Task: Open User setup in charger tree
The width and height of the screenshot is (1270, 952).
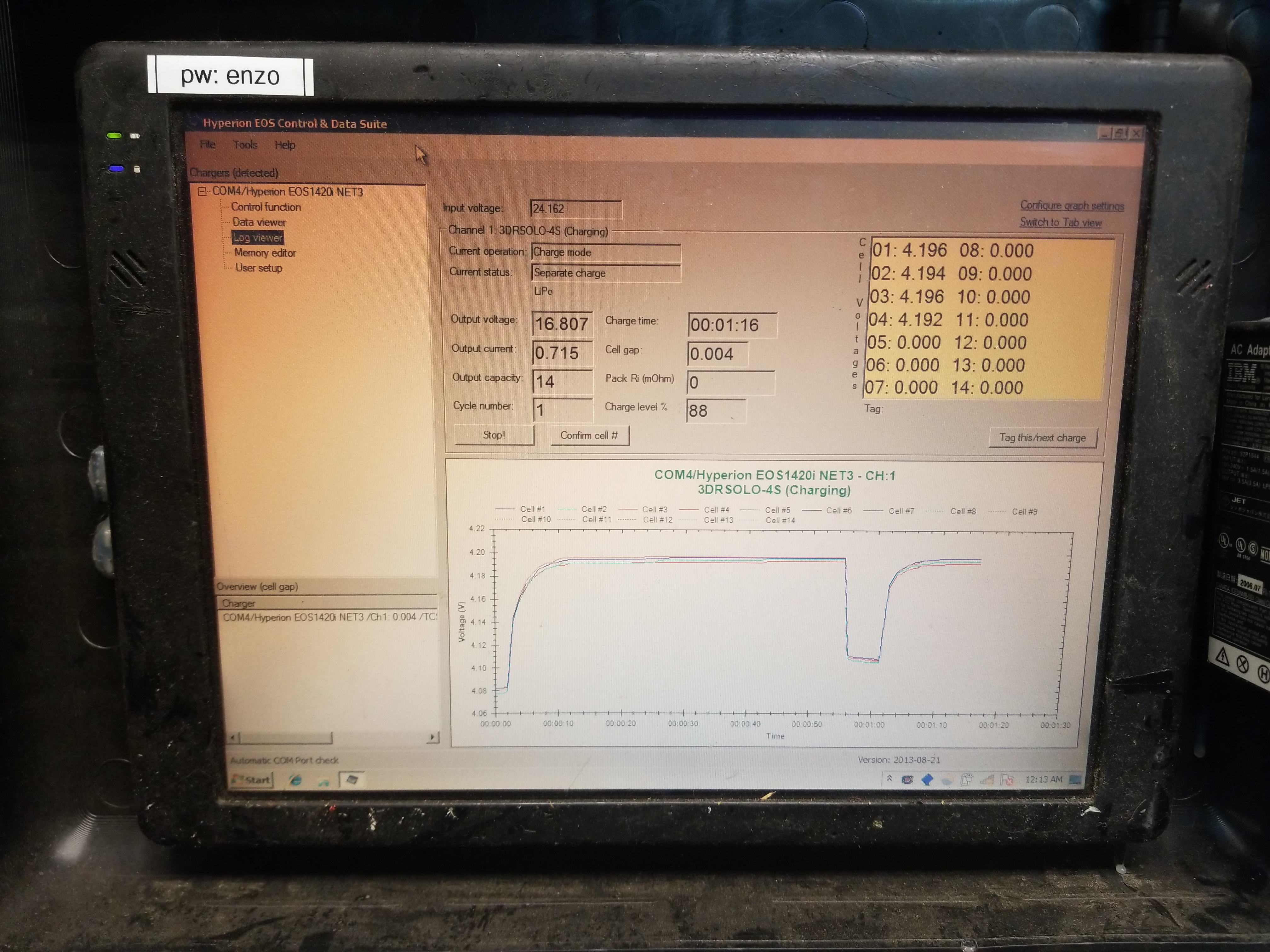Action: click(x=258, y=268)
